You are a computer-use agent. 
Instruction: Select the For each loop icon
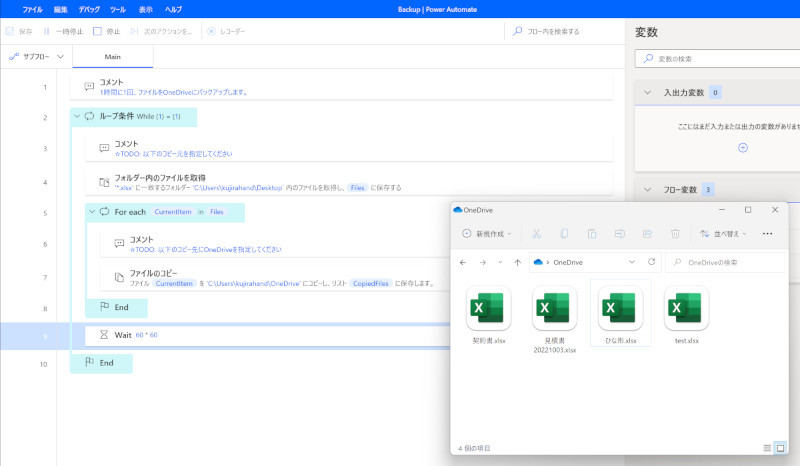(x=104, y=211)
